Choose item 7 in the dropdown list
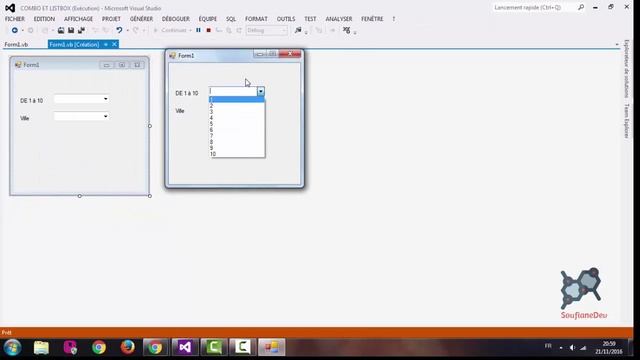 [x=237, y=136]
